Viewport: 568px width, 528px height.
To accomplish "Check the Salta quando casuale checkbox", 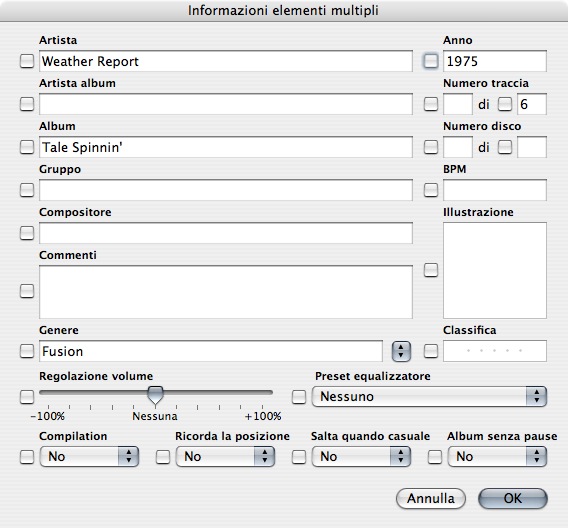I will (299, 457).
